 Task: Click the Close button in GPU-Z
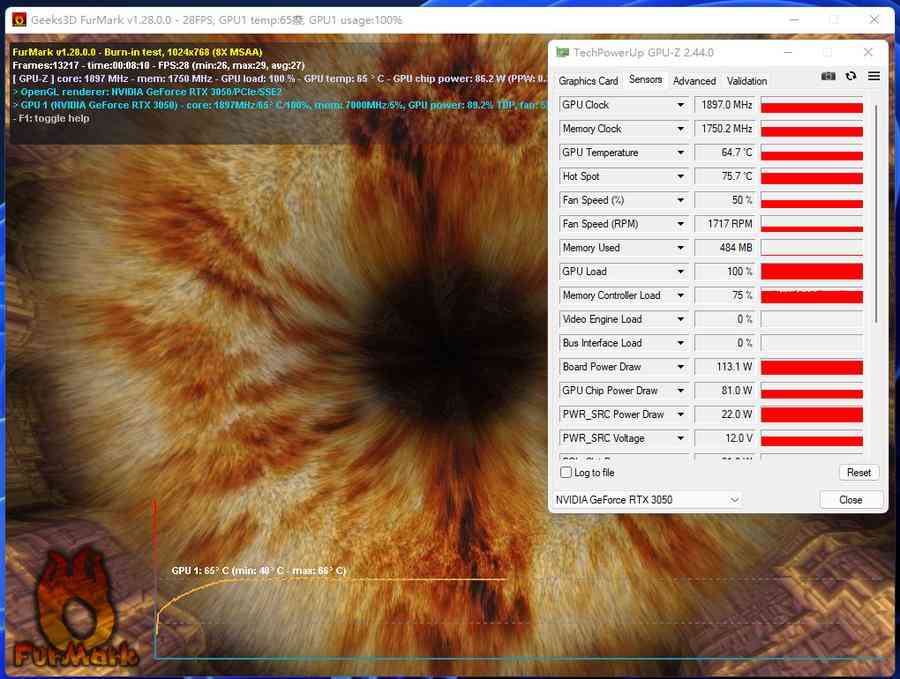[851, 500]
